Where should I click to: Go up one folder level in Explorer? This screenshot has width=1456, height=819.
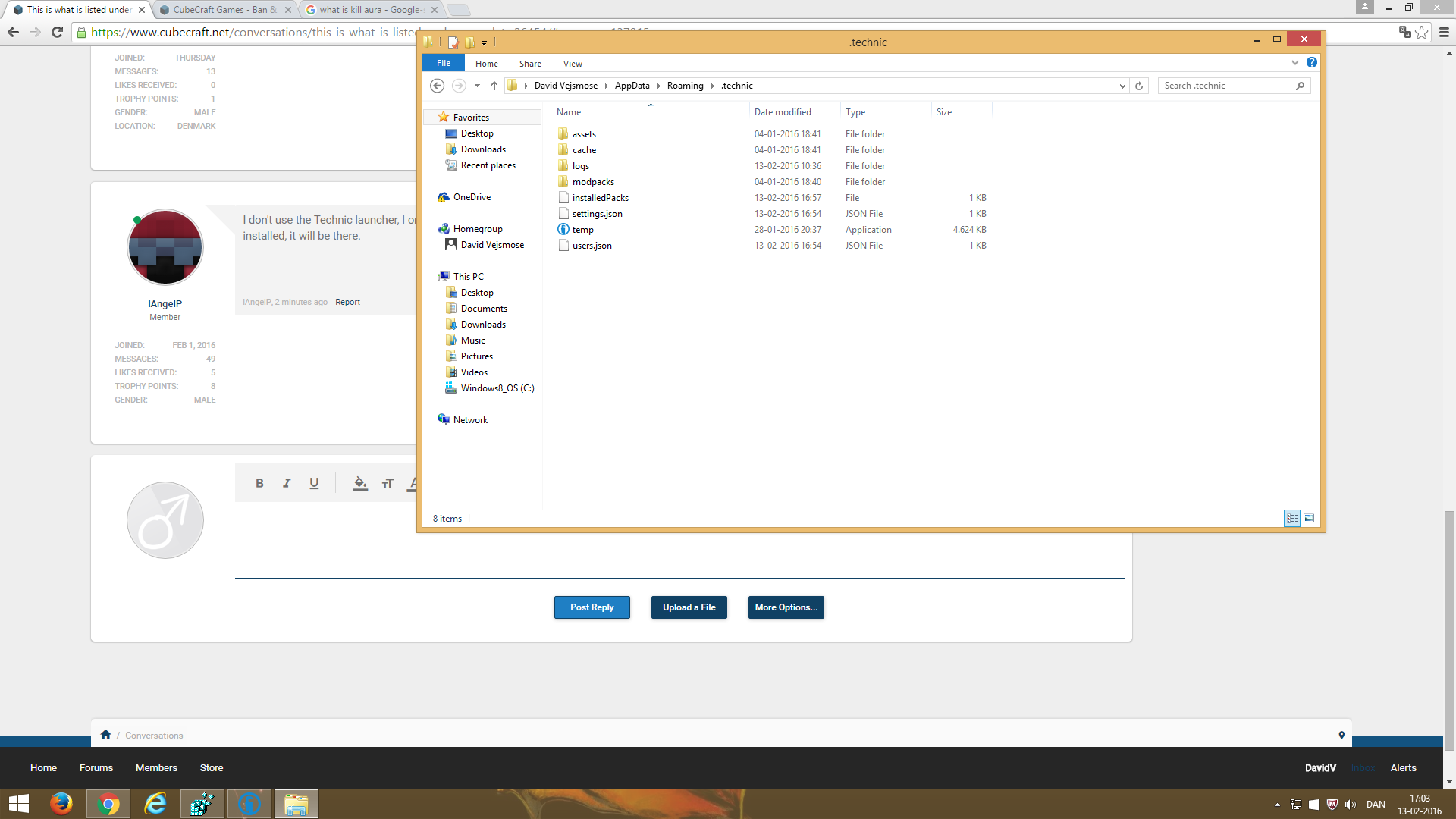coord(494,86)
